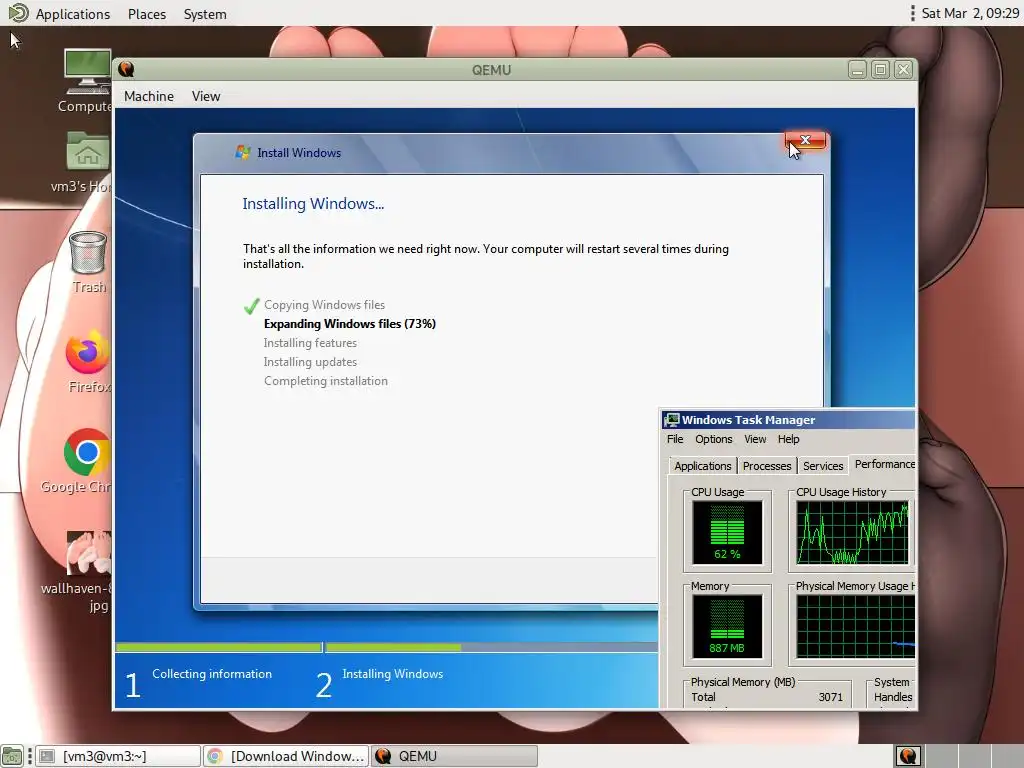Click the CPU Usage gauge
Viewport: 1024px width, 768px height.
[727, 532]
